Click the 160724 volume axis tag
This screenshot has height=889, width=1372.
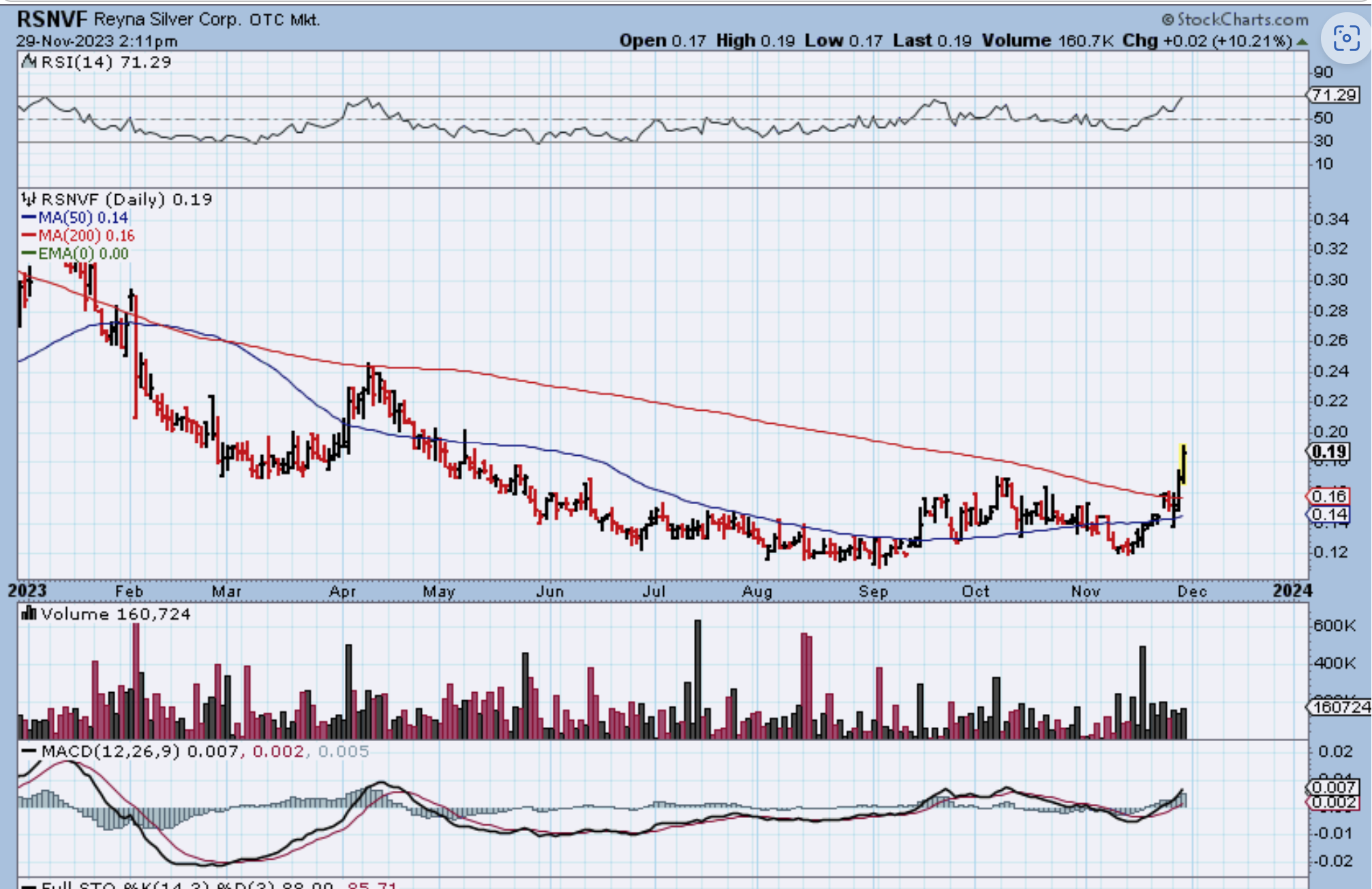[1339, 707]
